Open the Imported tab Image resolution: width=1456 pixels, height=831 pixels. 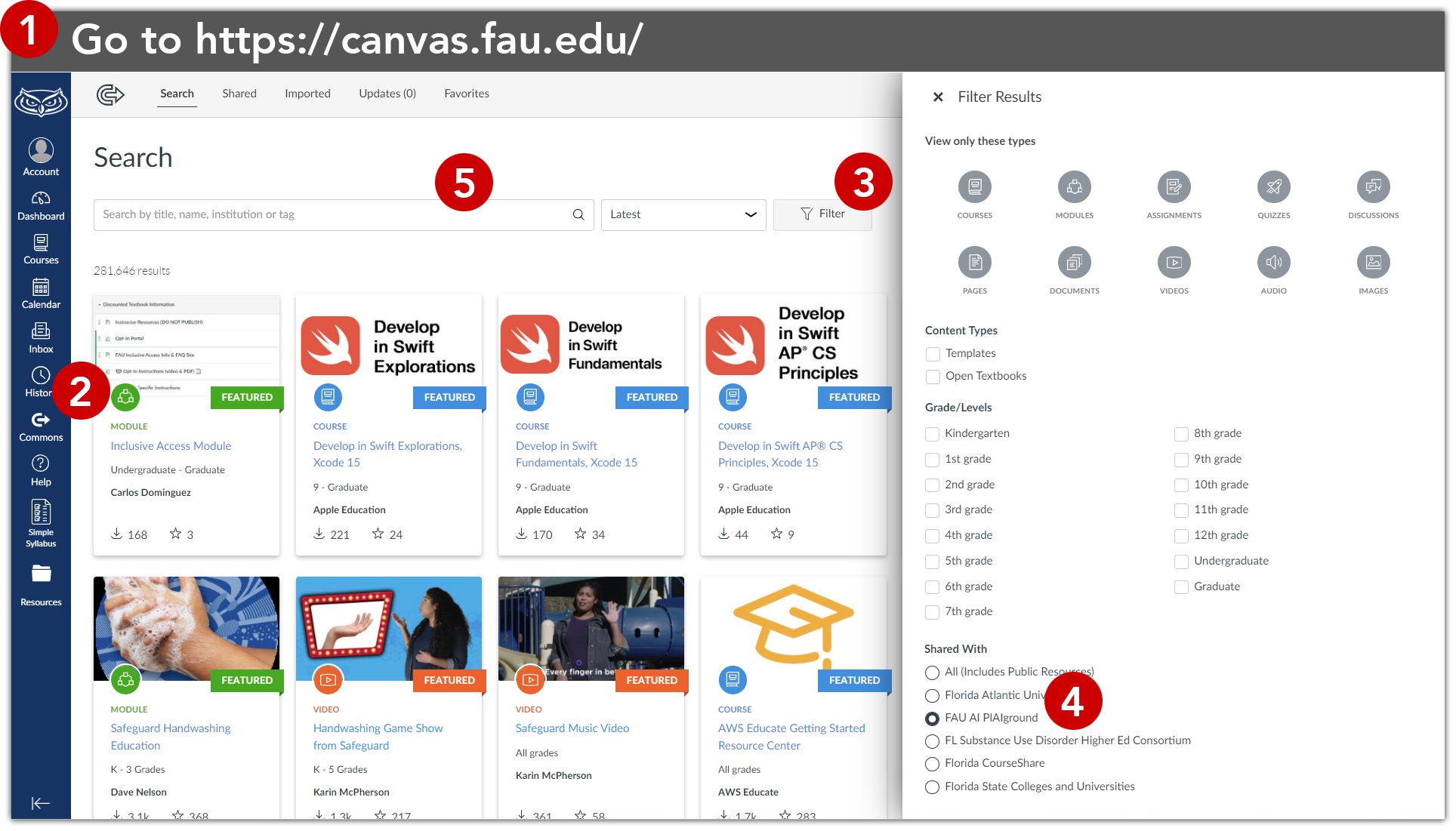point(307,94)
